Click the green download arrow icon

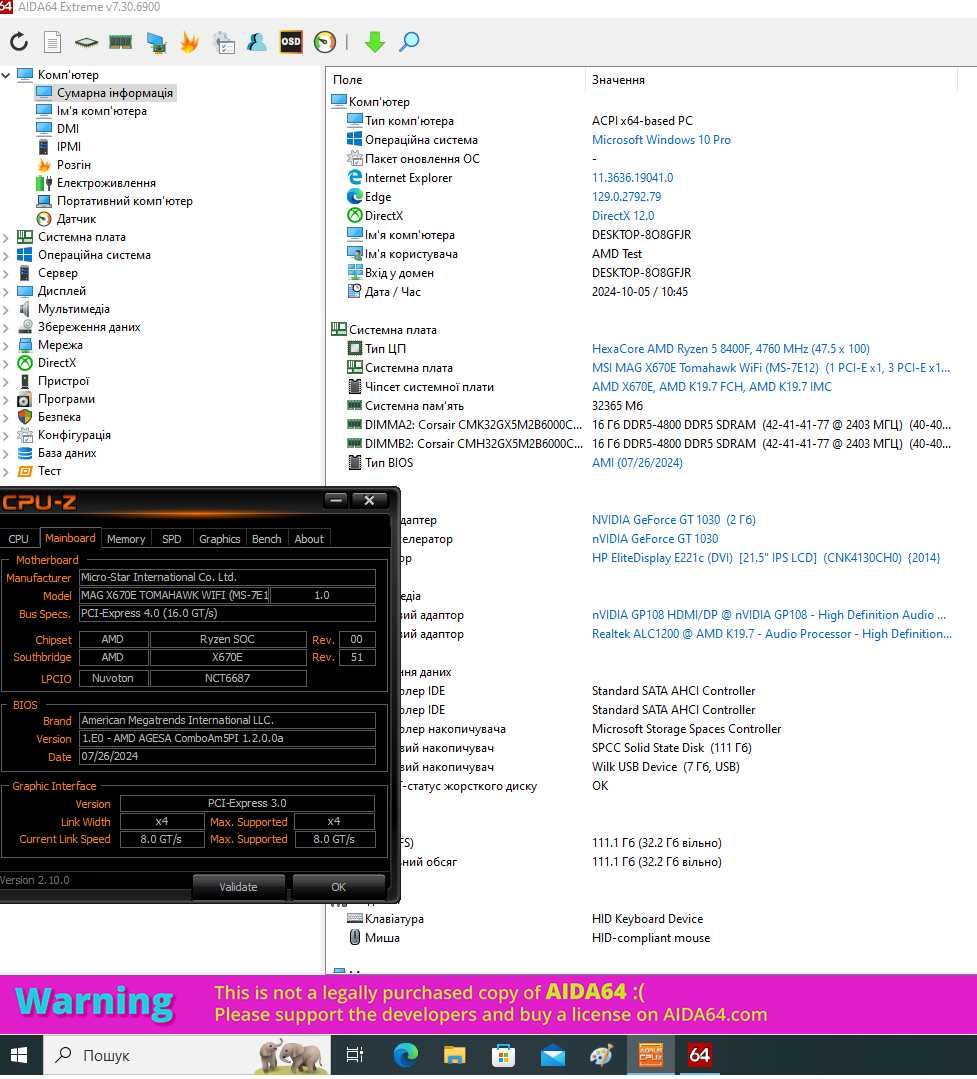(374, 42)
